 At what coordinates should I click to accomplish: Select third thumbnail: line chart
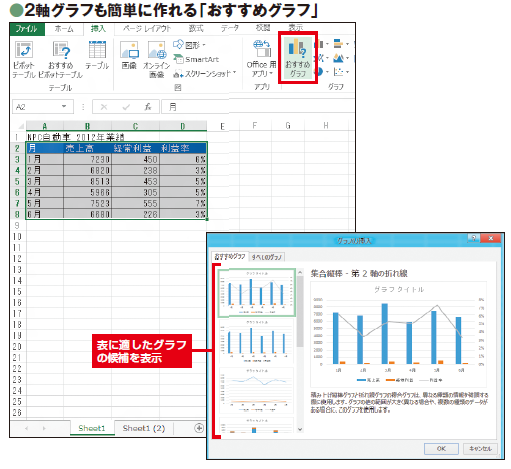coord(257,390)
